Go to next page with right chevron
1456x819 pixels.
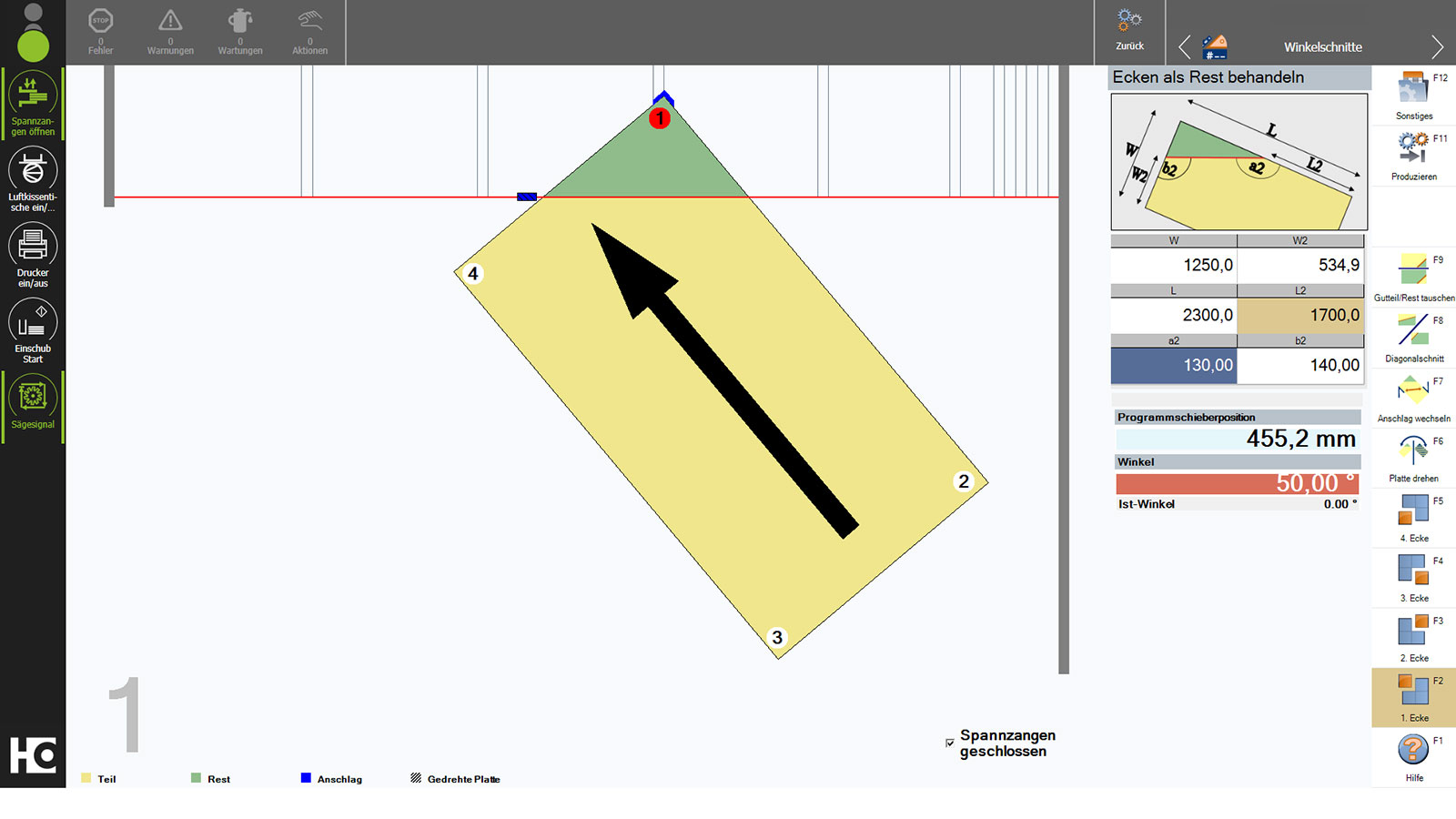click(1437, 47)
